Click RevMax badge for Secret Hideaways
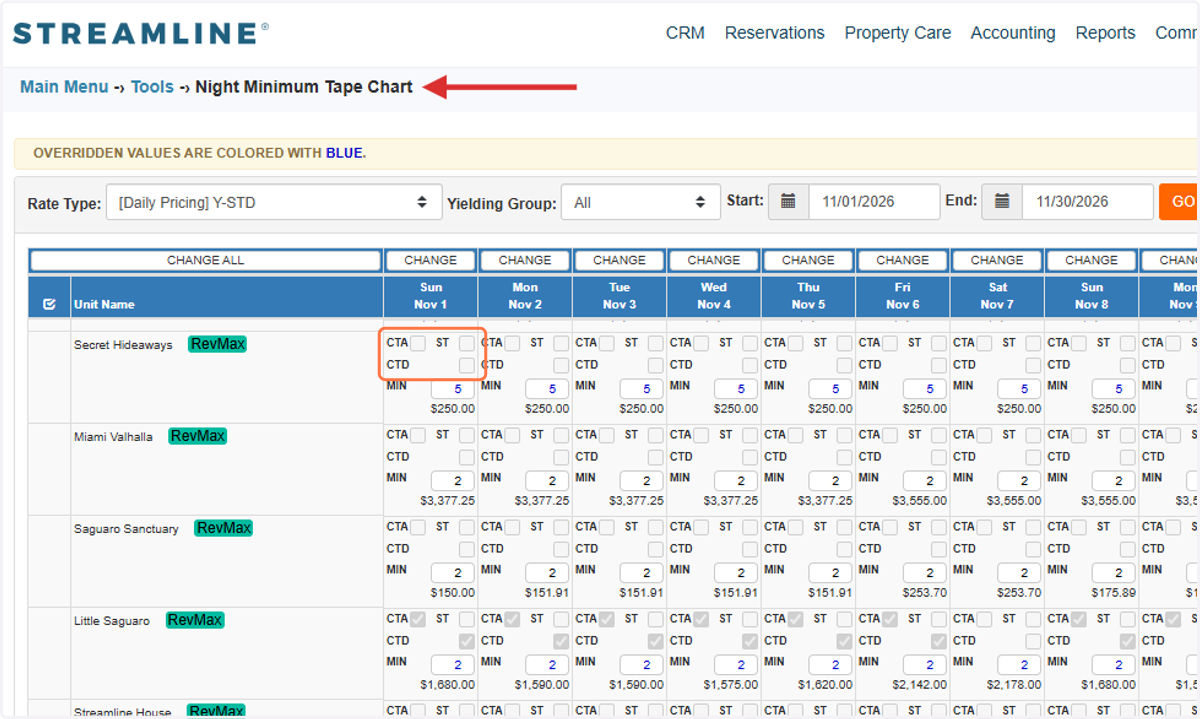 point(217,344)
